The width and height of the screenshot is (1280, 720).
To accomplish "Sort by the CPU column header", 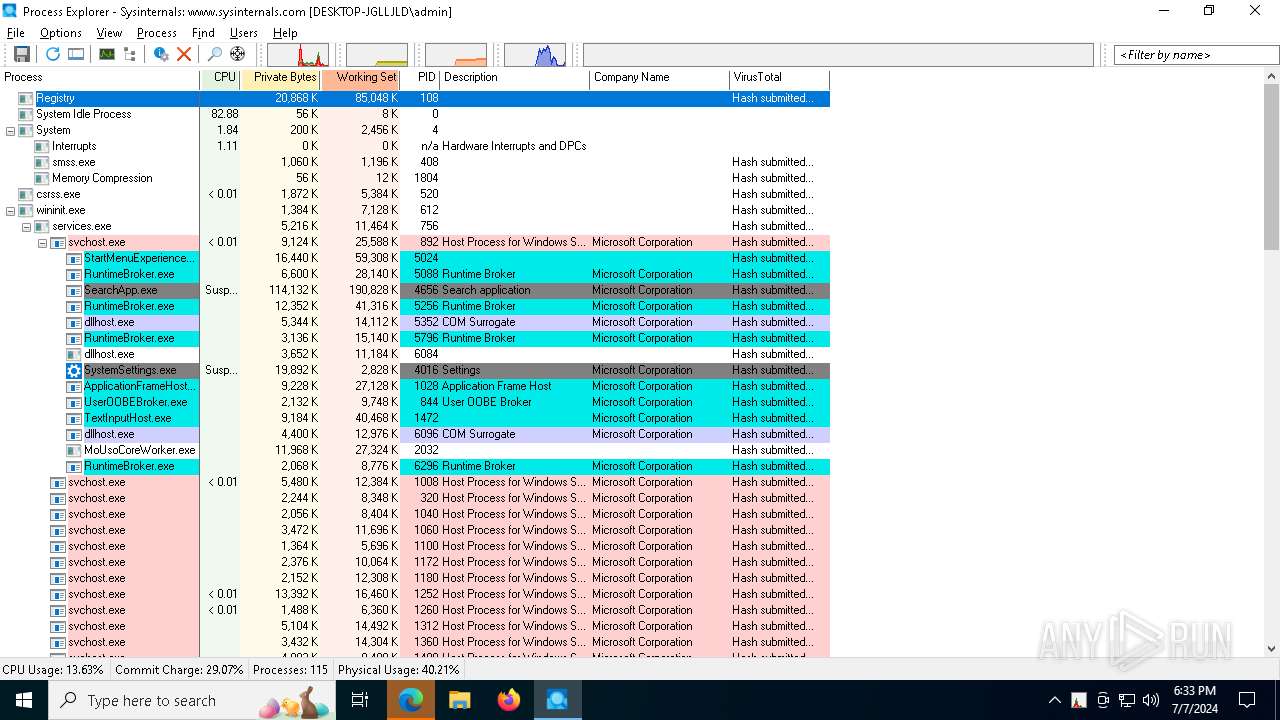I will click(220, 77).
